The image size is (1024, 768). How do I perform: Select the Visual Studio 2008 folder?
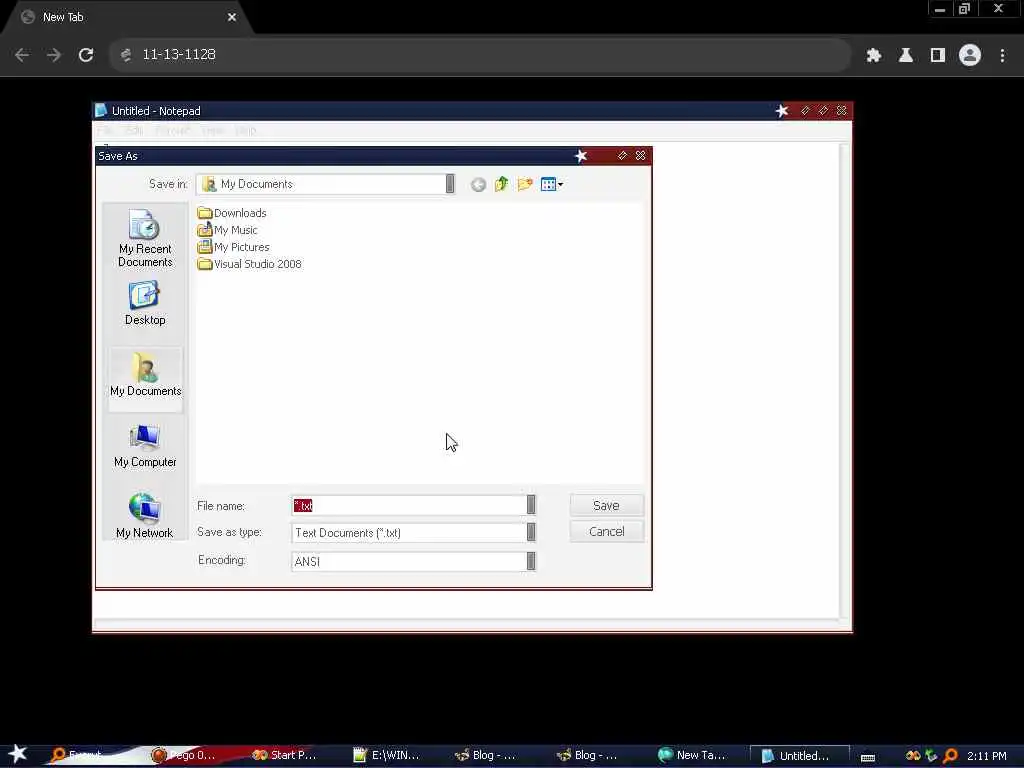pyautogui.click(x=249, y=264)
